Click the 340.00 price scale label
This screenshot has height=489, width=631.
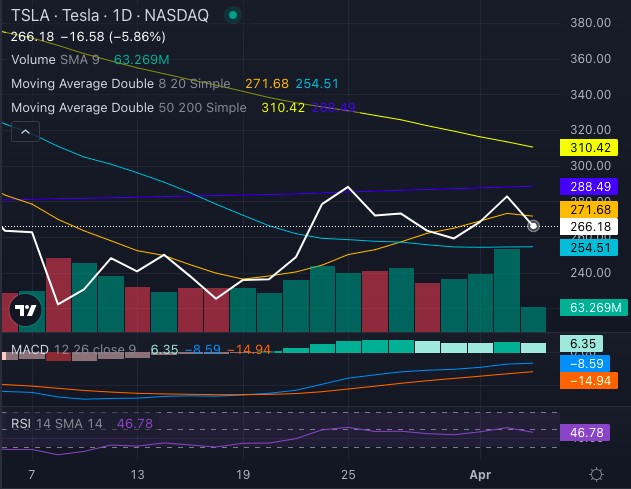590,95
